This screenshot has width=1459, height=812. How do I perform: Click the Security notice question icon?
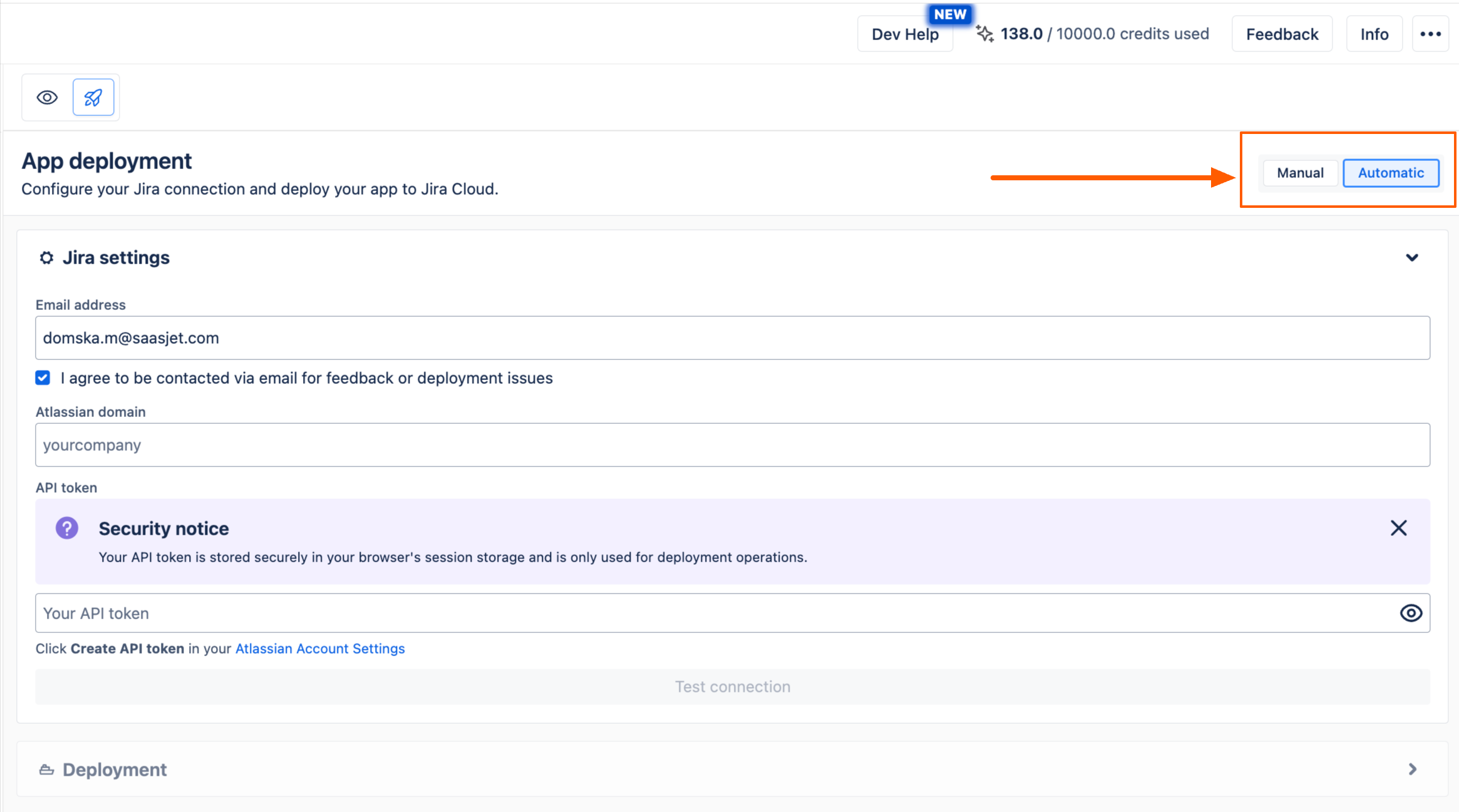point(67,528)
